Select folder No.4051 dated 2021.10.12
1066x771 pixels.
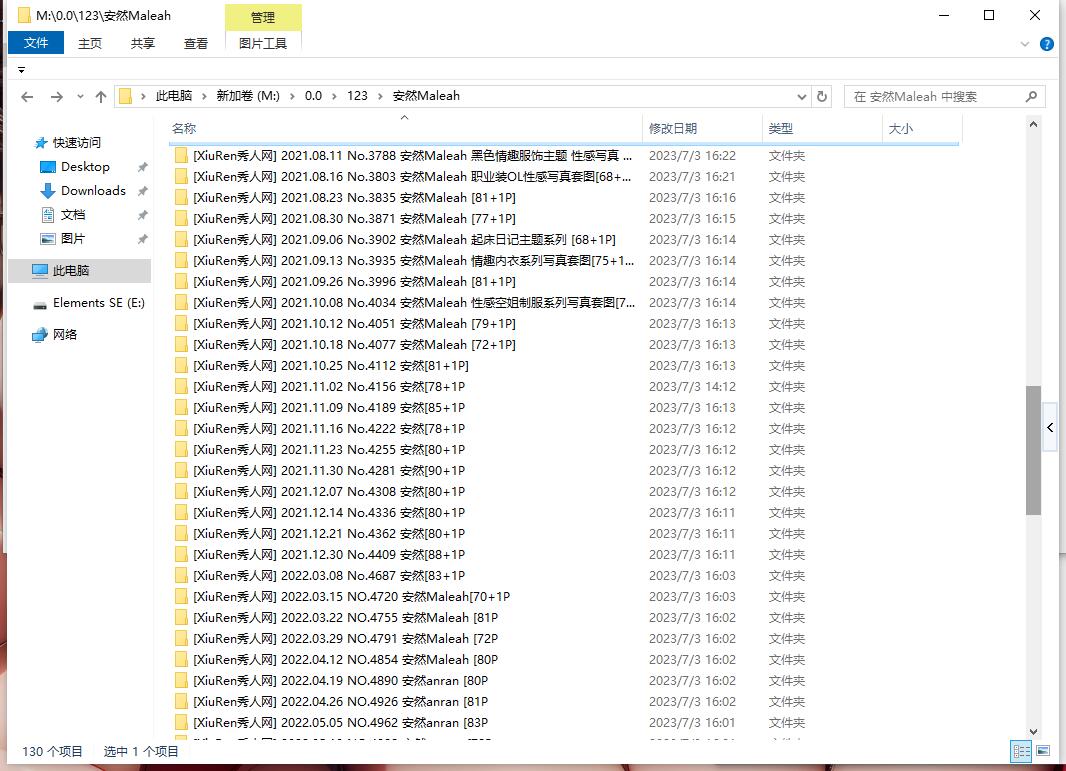[x=564, y=324]
